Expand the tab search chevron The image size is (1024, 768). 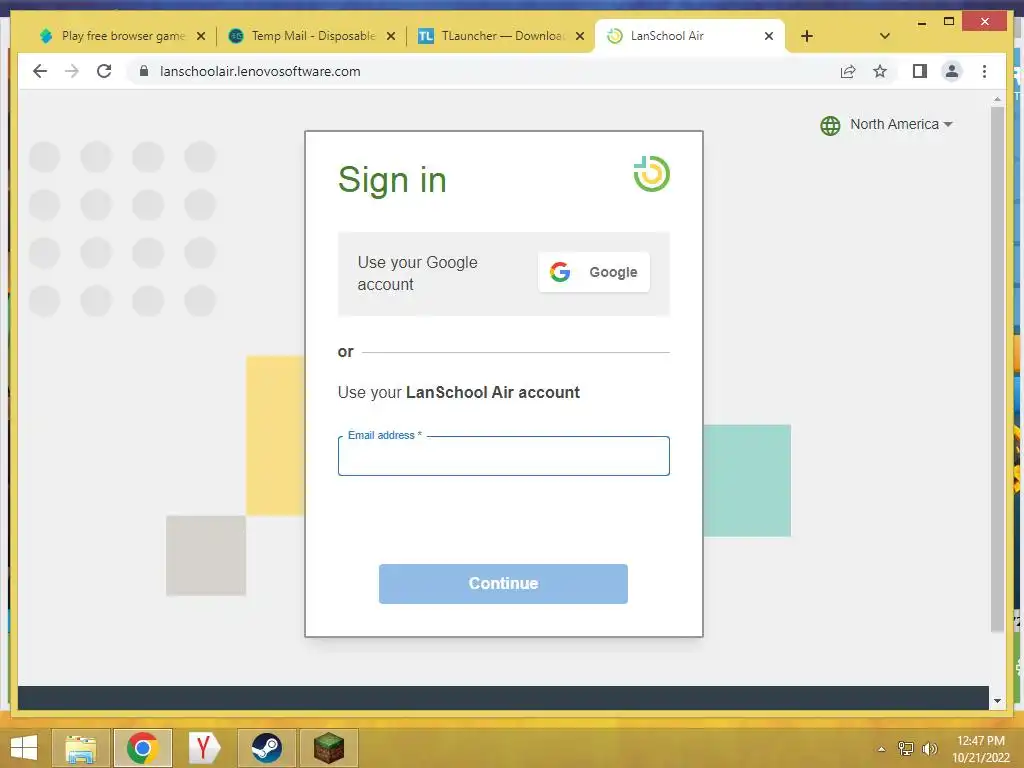[x=885, y=36]
